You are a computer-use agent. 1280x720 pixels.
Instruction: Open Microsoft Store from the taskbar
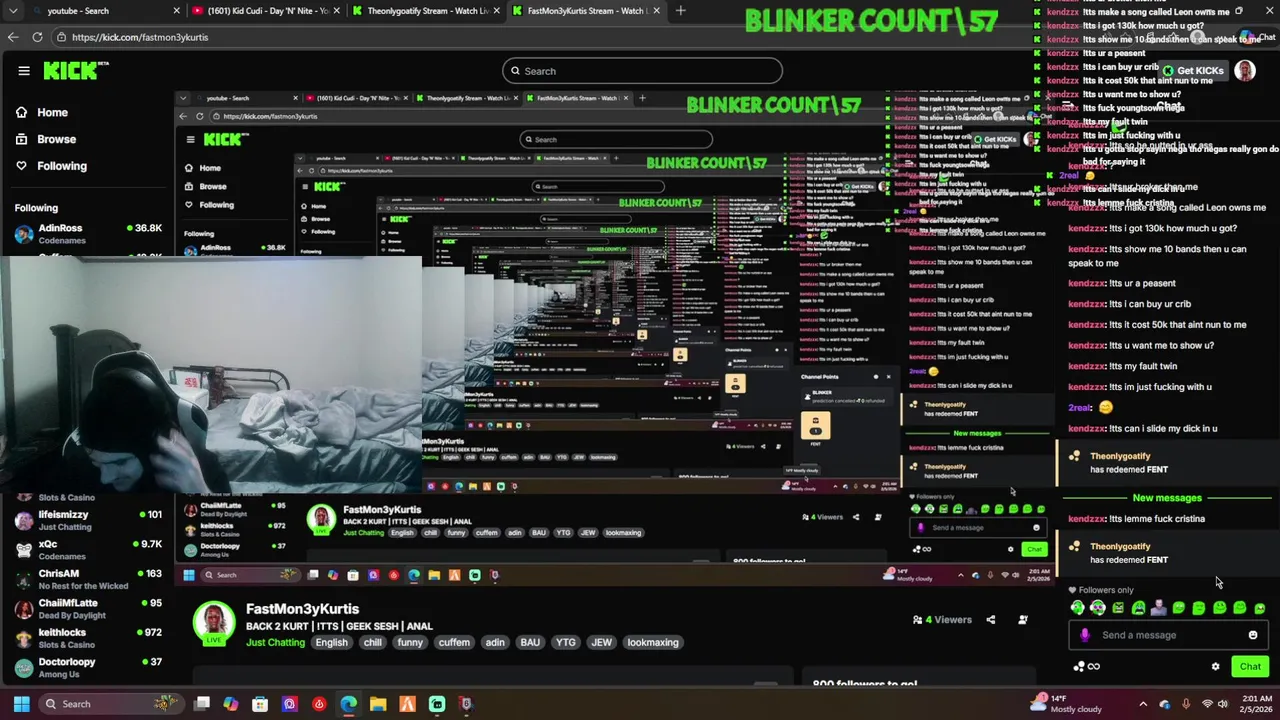(x=260, y=704)
